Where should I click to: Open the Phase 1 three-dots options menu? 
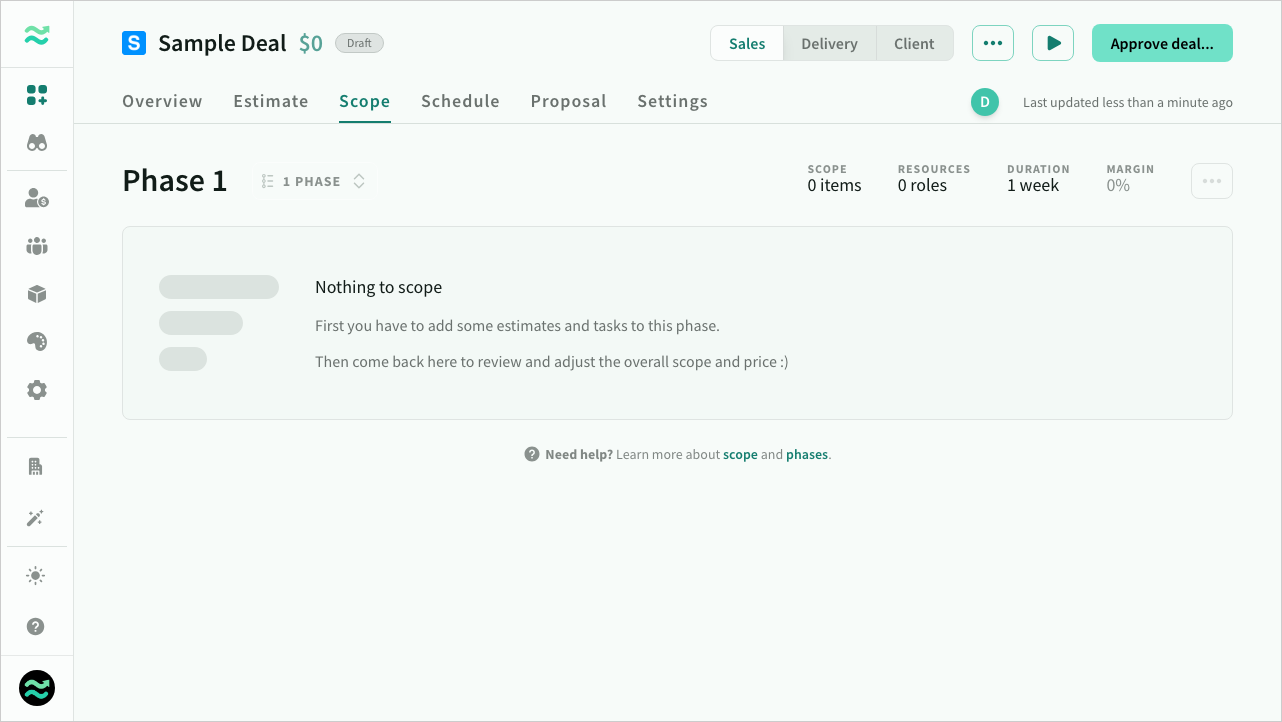pos(1211,181)
